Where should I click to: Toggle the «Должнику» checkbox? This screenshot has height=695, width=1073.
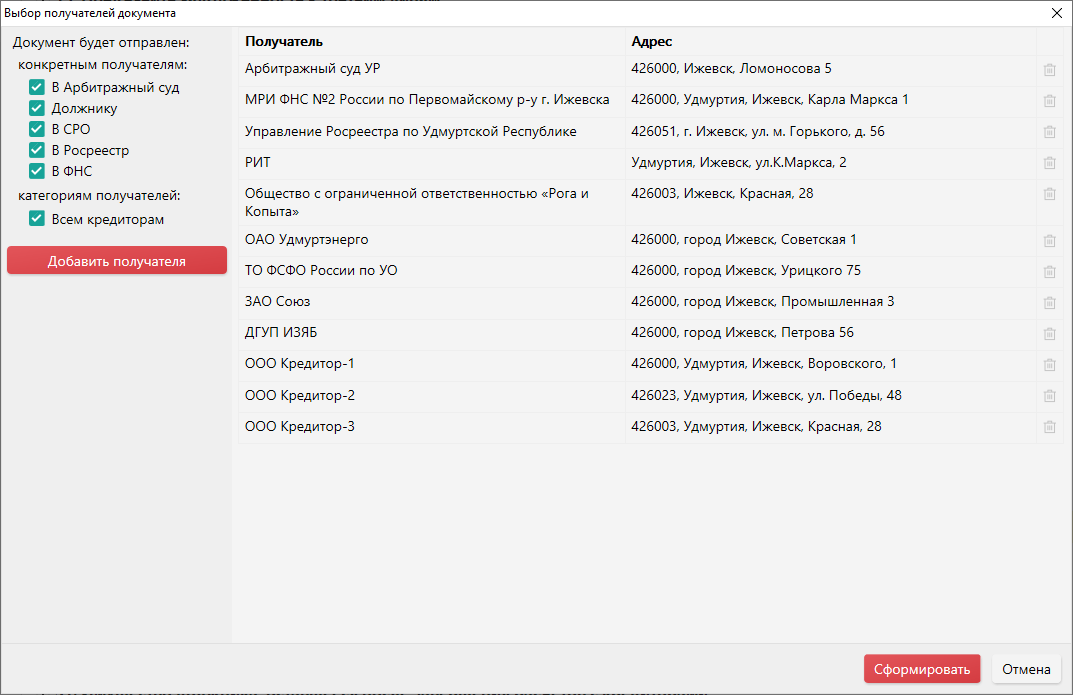(37, 108)
